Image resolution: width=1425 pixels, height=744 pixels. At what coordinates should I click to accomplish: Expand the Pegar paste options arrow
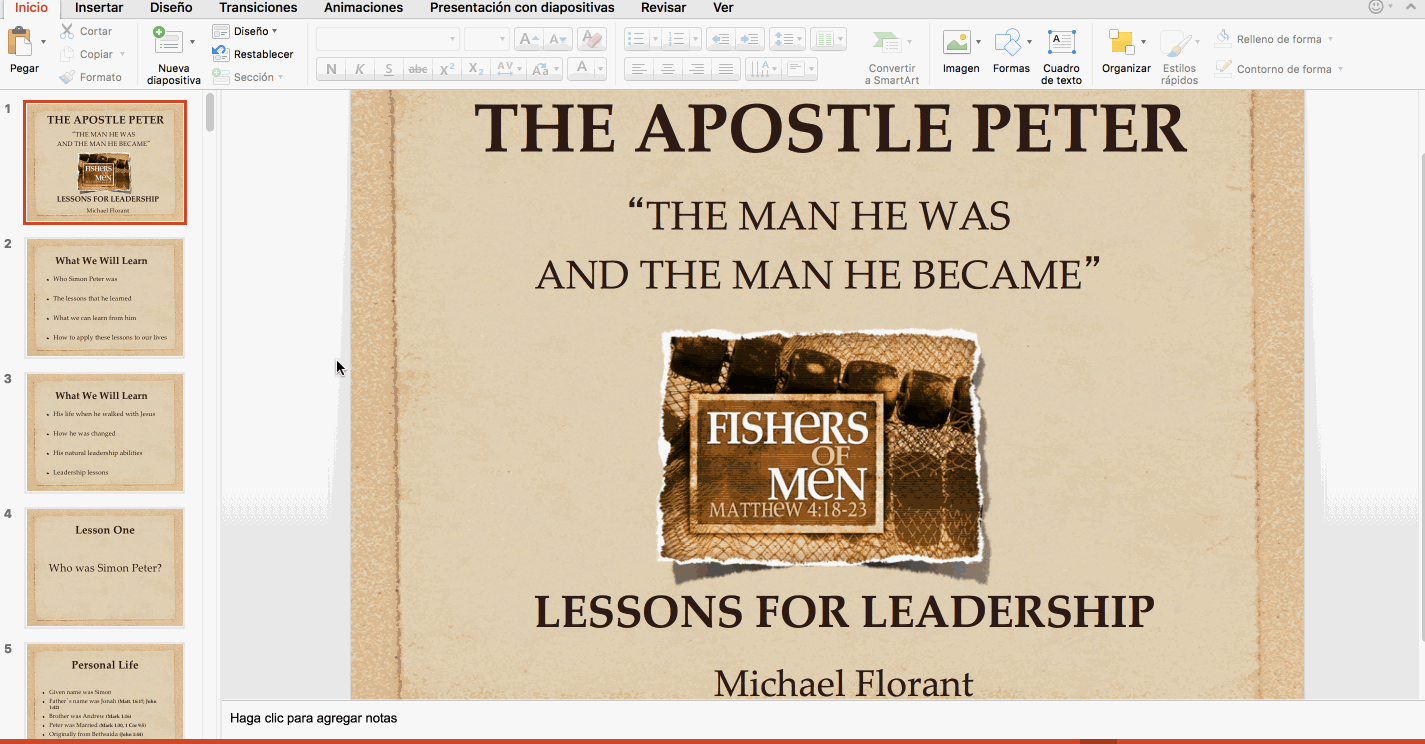pyautogui.click(x=43, y=42)
